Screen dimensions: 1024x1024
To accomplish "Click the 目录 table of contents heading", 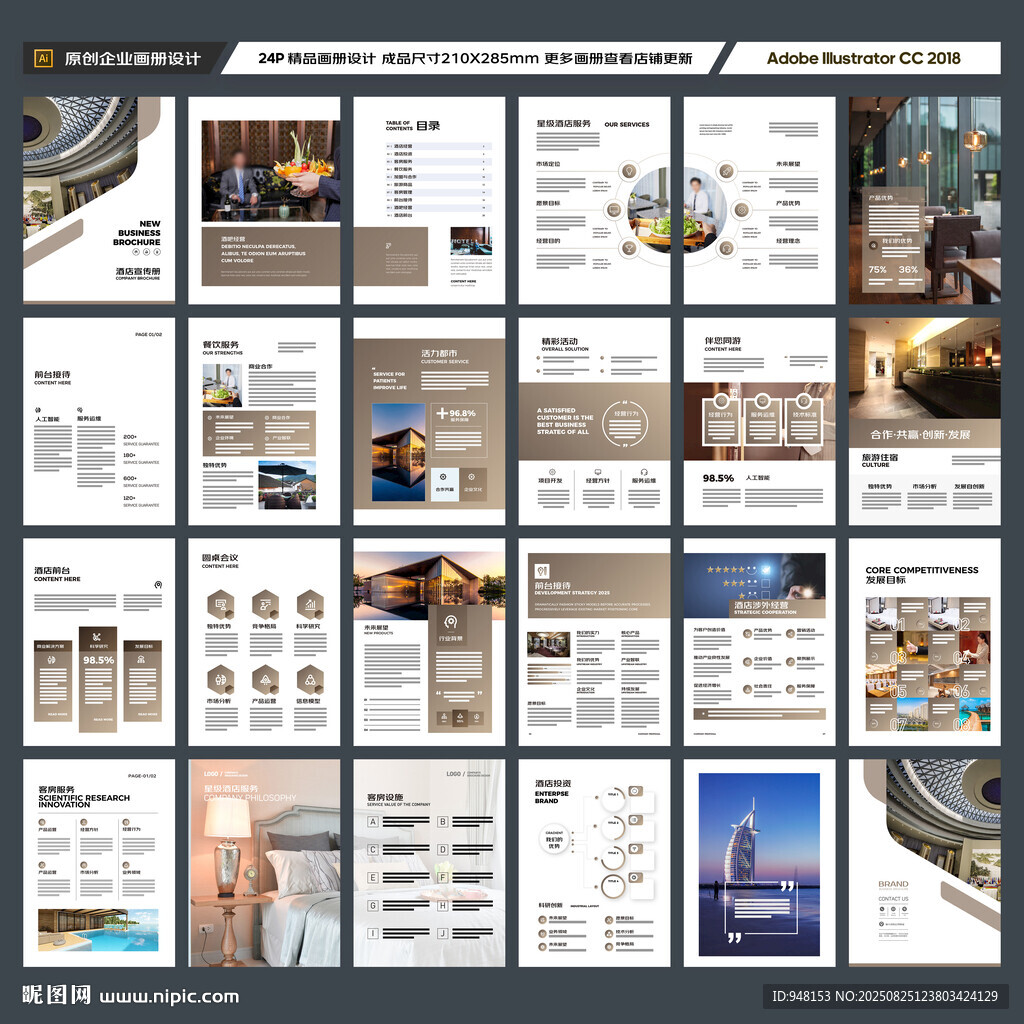I will [428, 126].
